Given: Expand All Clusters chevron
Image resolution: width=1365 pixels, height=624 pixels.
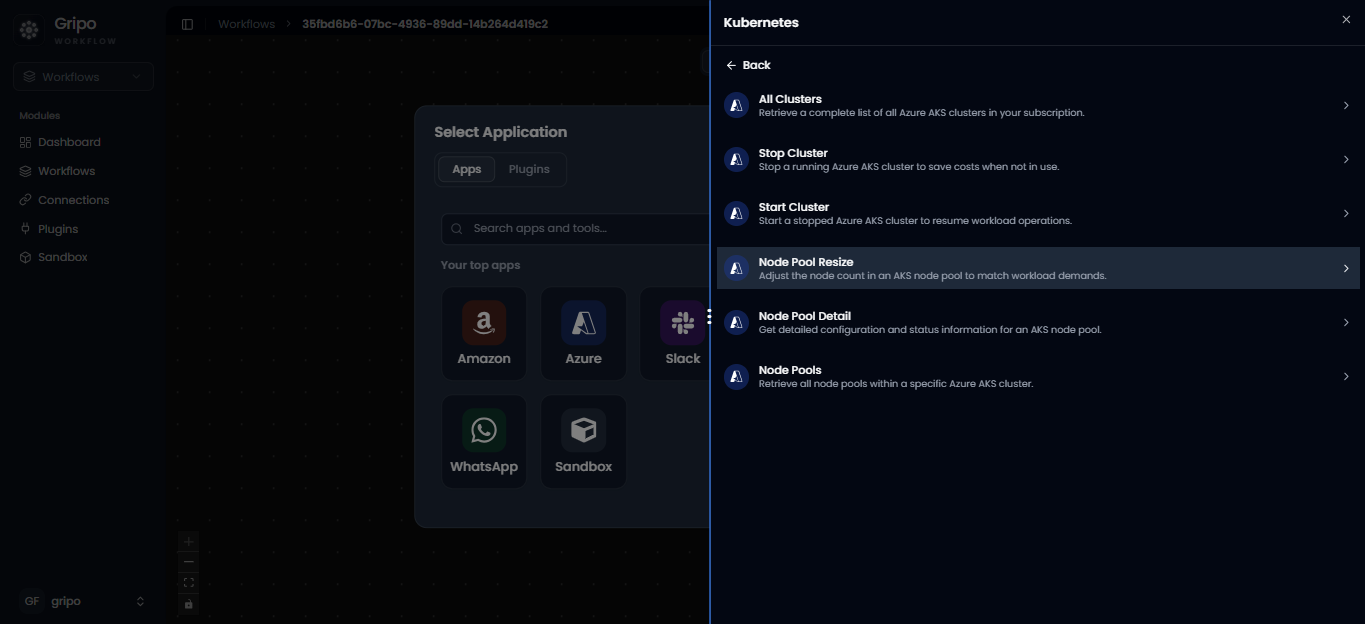Looking at the screenshot, I should (x=1346, y=105).
